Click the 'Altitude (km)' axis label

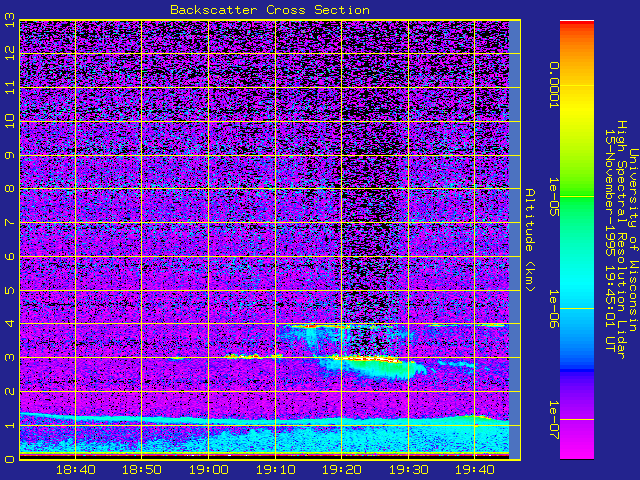click(529, 240)
